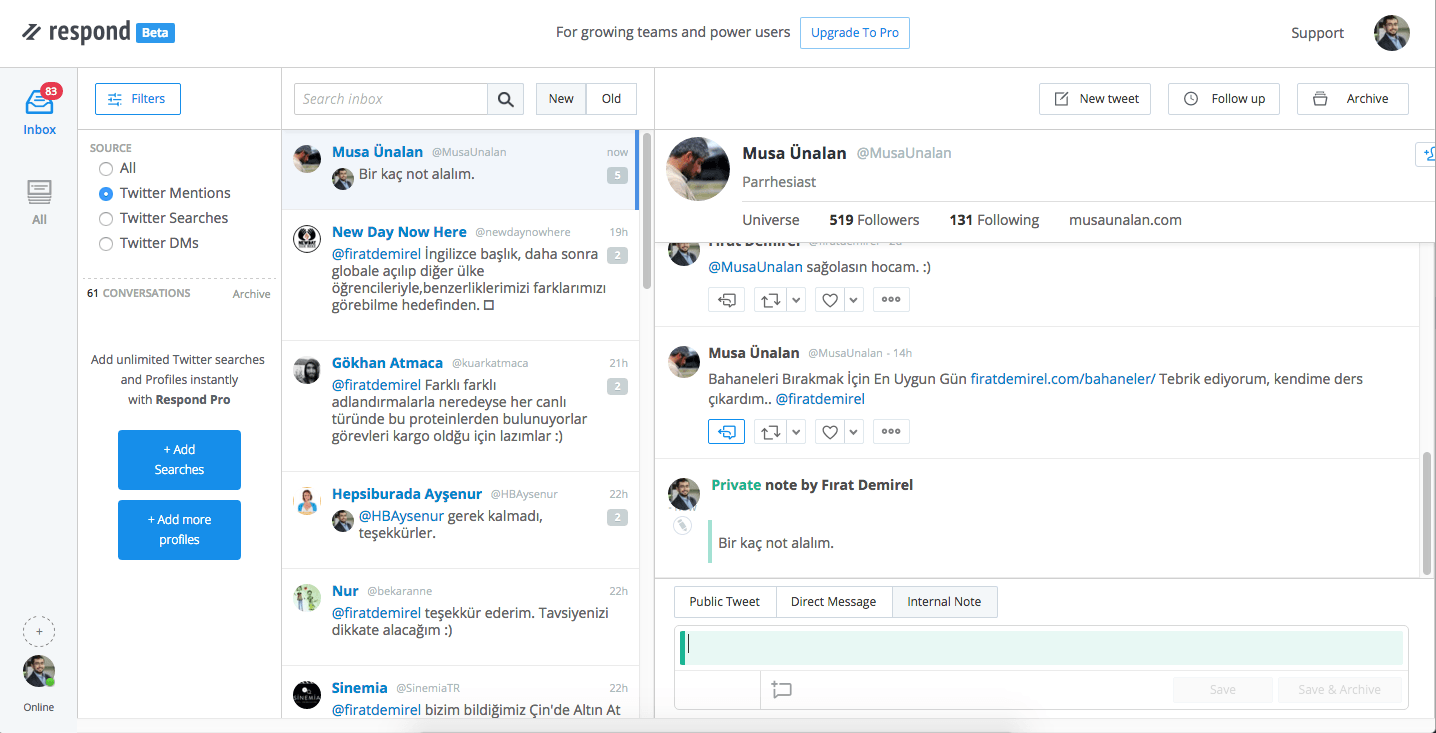Open canned responses in the note composer
This screenshot has width=1436, height=733.
coord(781,689)
